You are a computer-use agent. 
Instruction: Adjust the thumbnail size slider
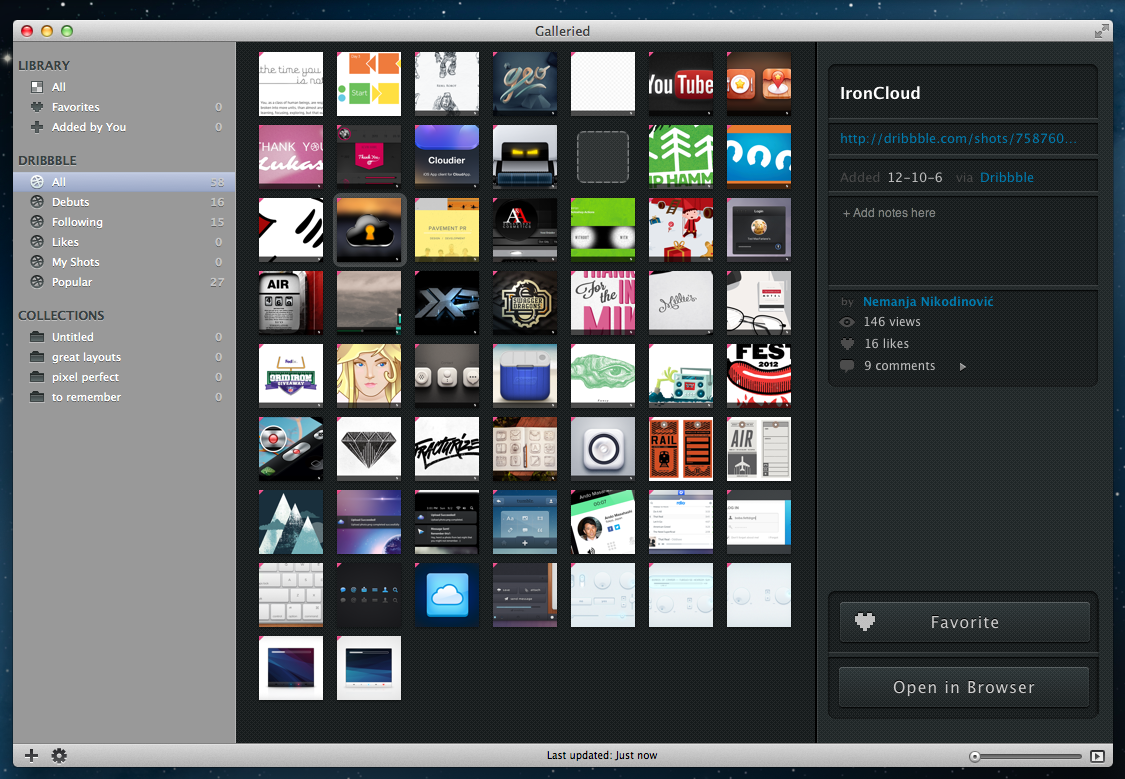pyautogui.click(x=976, y=757)
